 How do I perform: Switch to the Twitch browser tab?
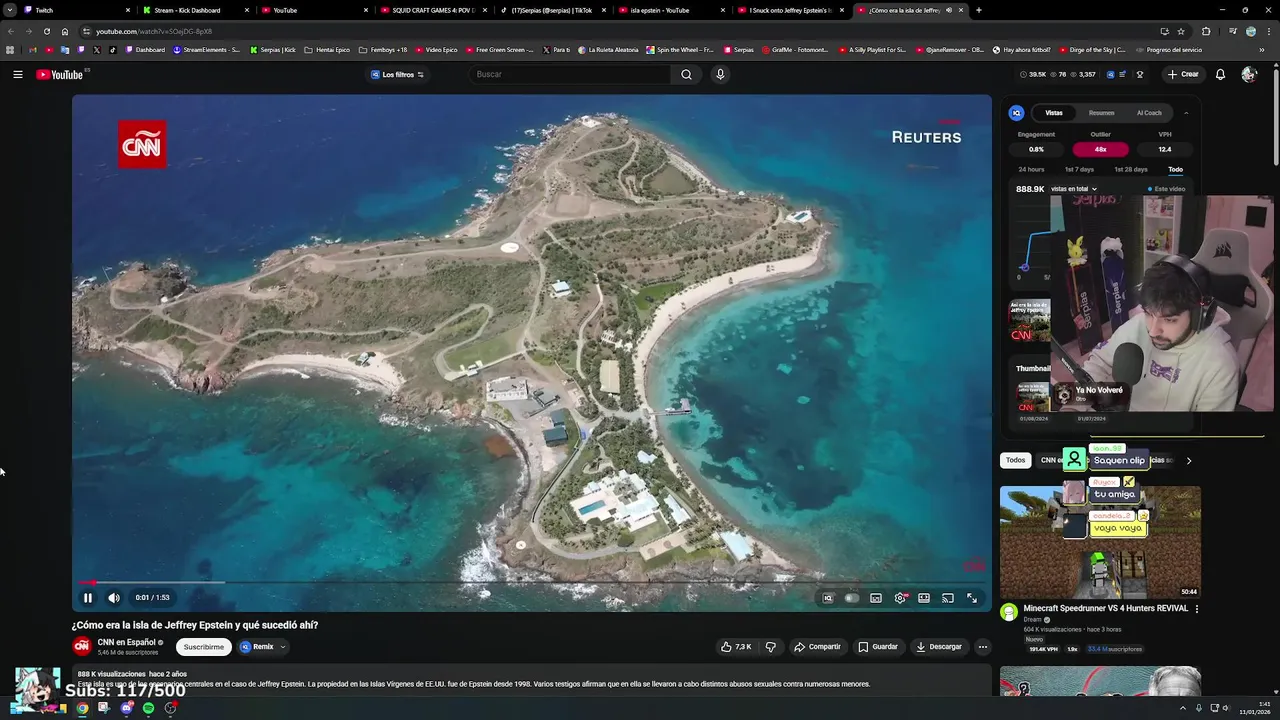(75, 10)
